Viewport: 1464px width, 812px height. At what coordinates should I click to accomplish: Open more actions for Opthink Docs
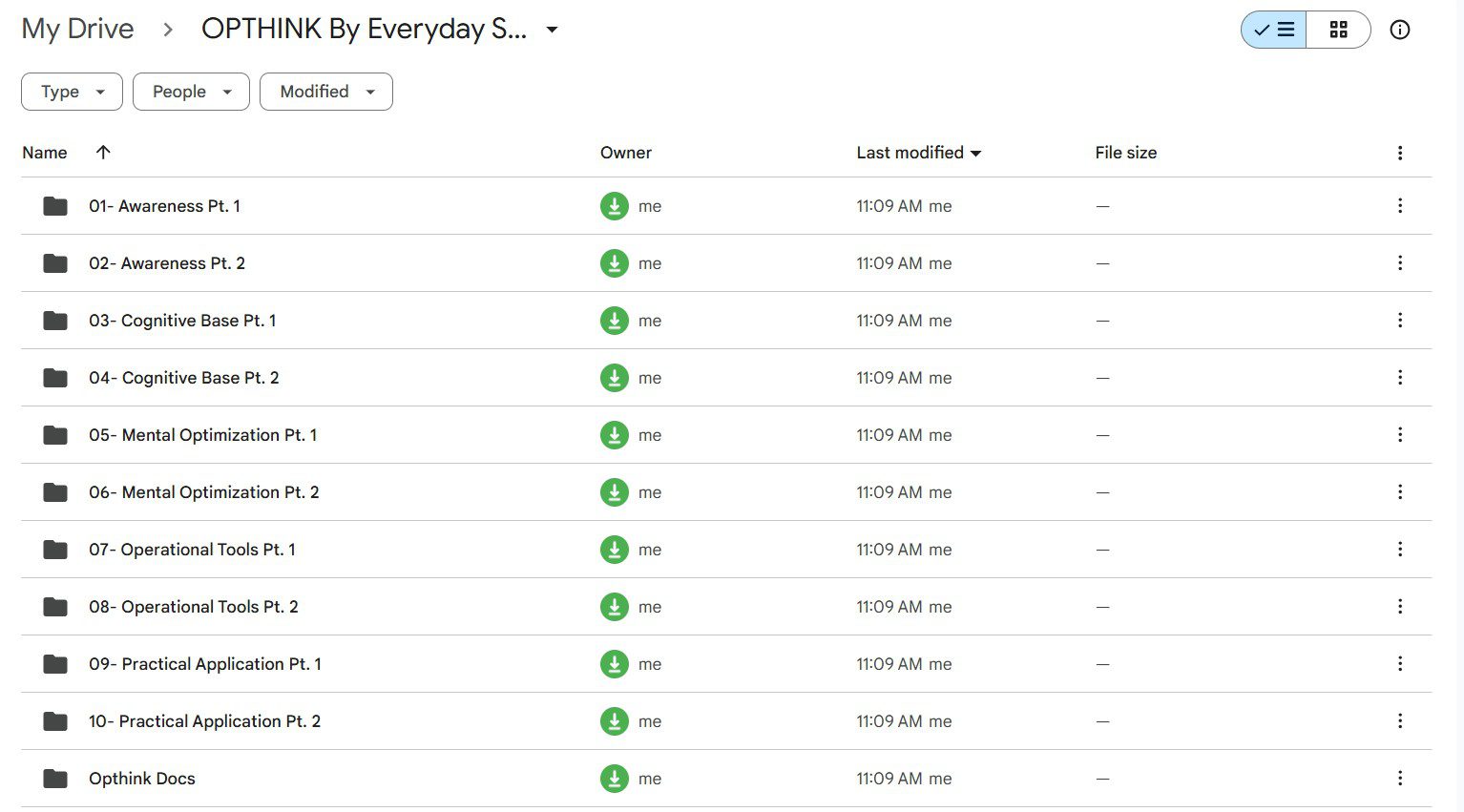[x=1400, y=779]
